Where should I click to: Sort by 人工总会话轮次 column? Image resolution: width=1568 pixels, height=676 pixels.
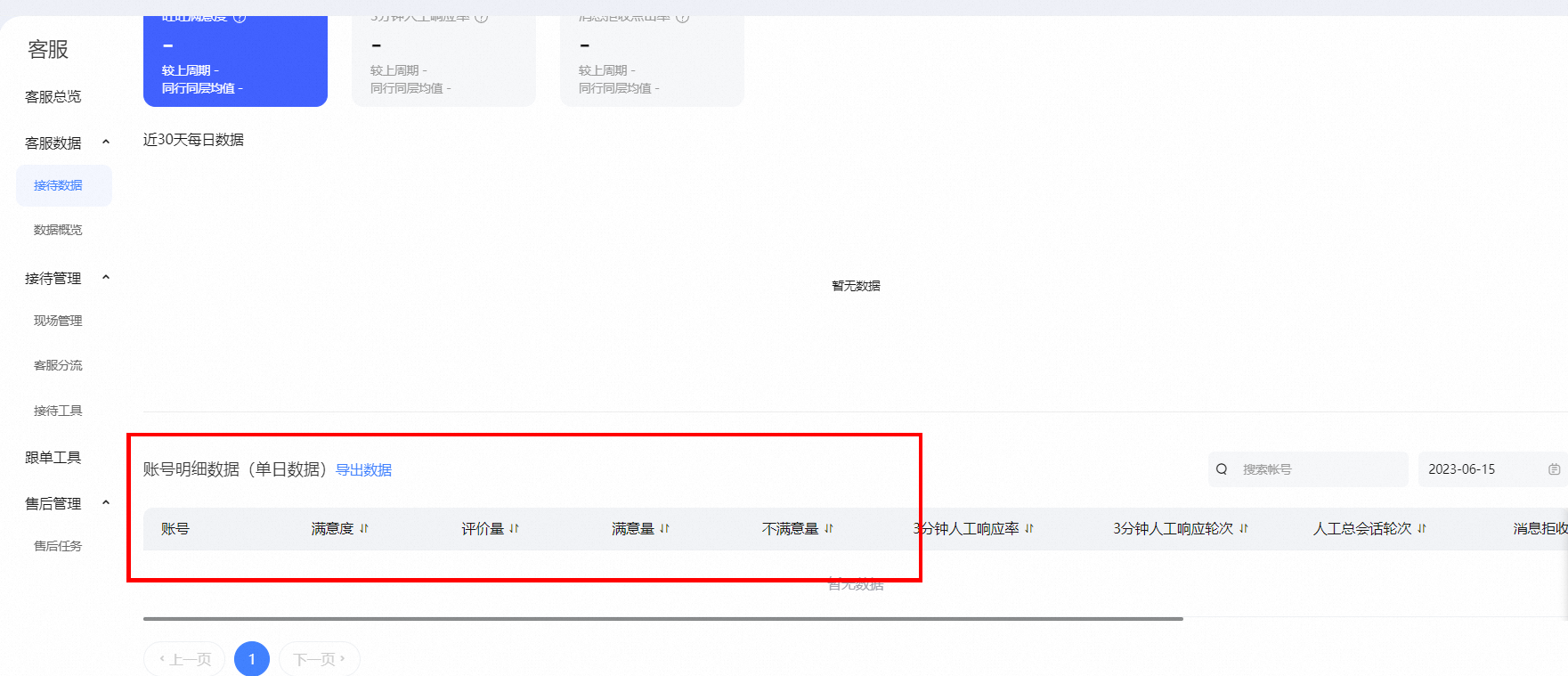pyautogui.click(x=1422, y=529)
